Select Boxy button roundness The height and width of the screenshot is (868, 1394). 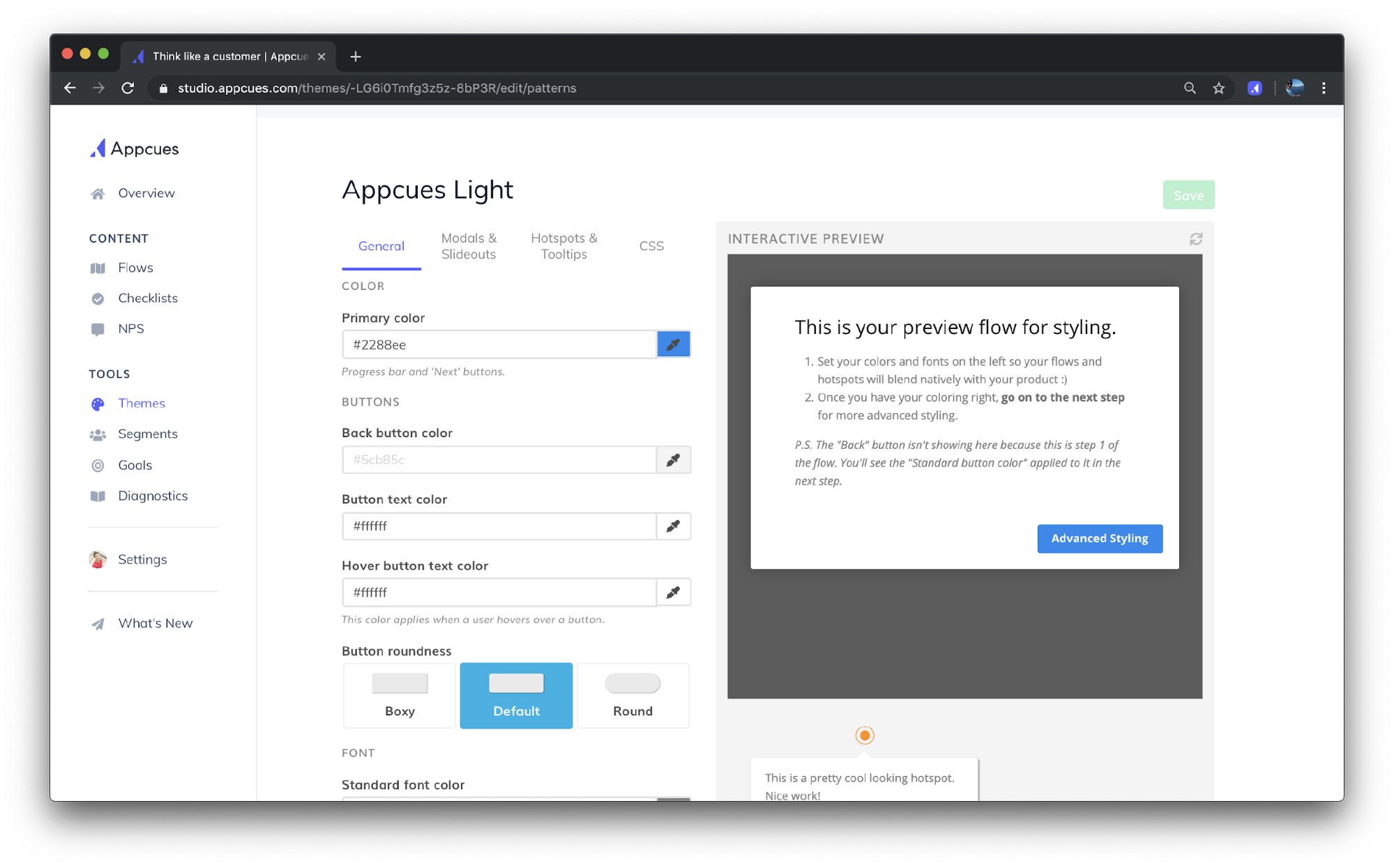click(x=400, y=695)
